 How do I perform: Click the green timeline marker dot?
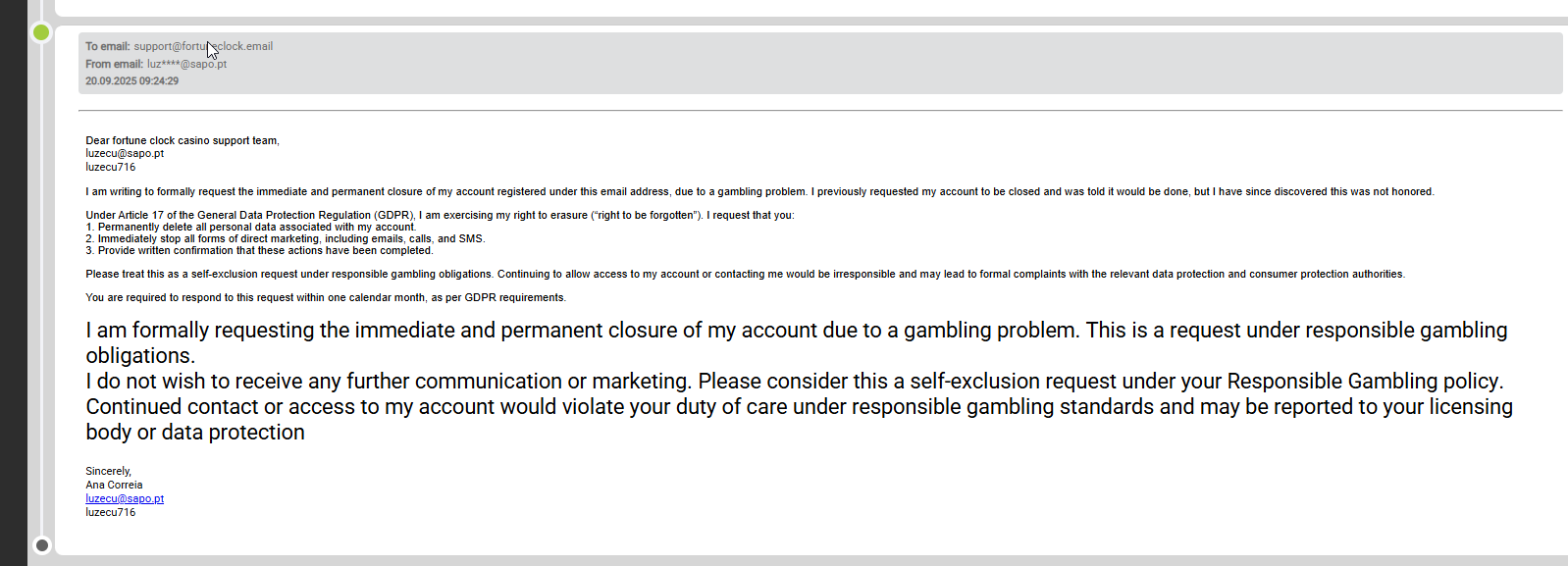[x=41, y=32]
